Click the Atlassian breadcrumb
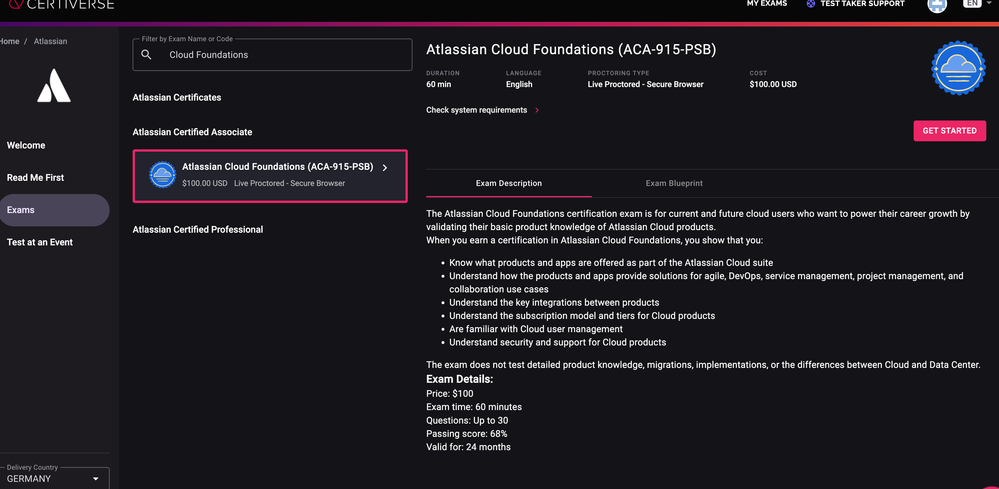Viewport: 999px width, 489px height. click(x=50, y=41)
